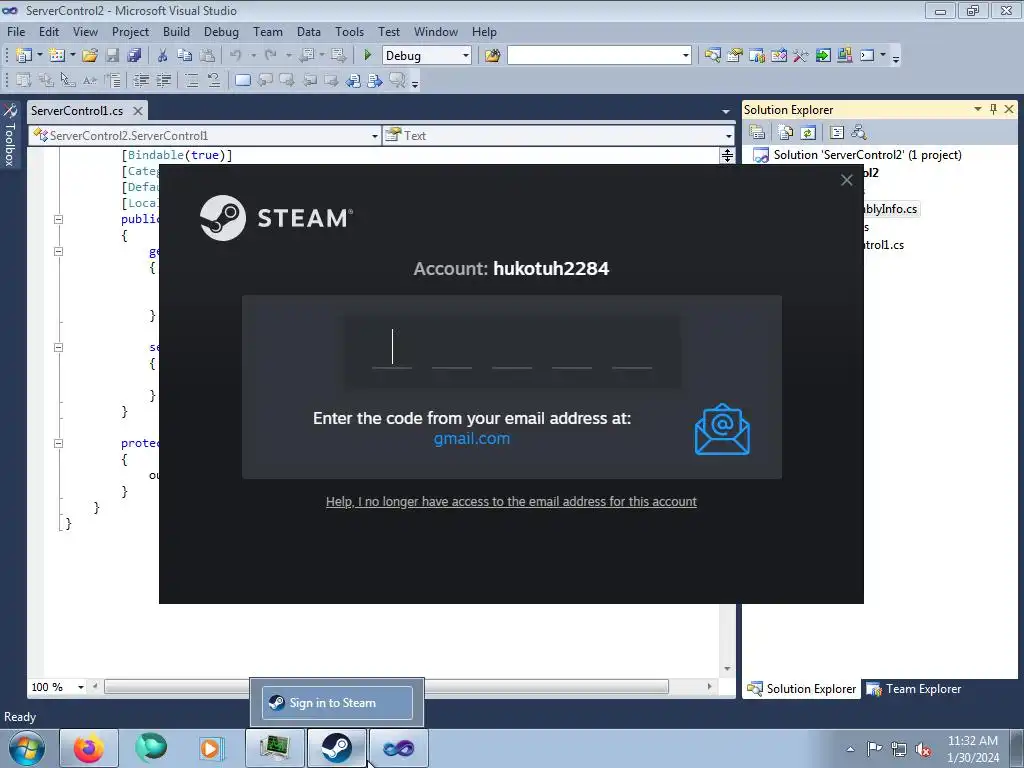
Task: Collapse the 'public' property code region
Action: pos(58,219)
